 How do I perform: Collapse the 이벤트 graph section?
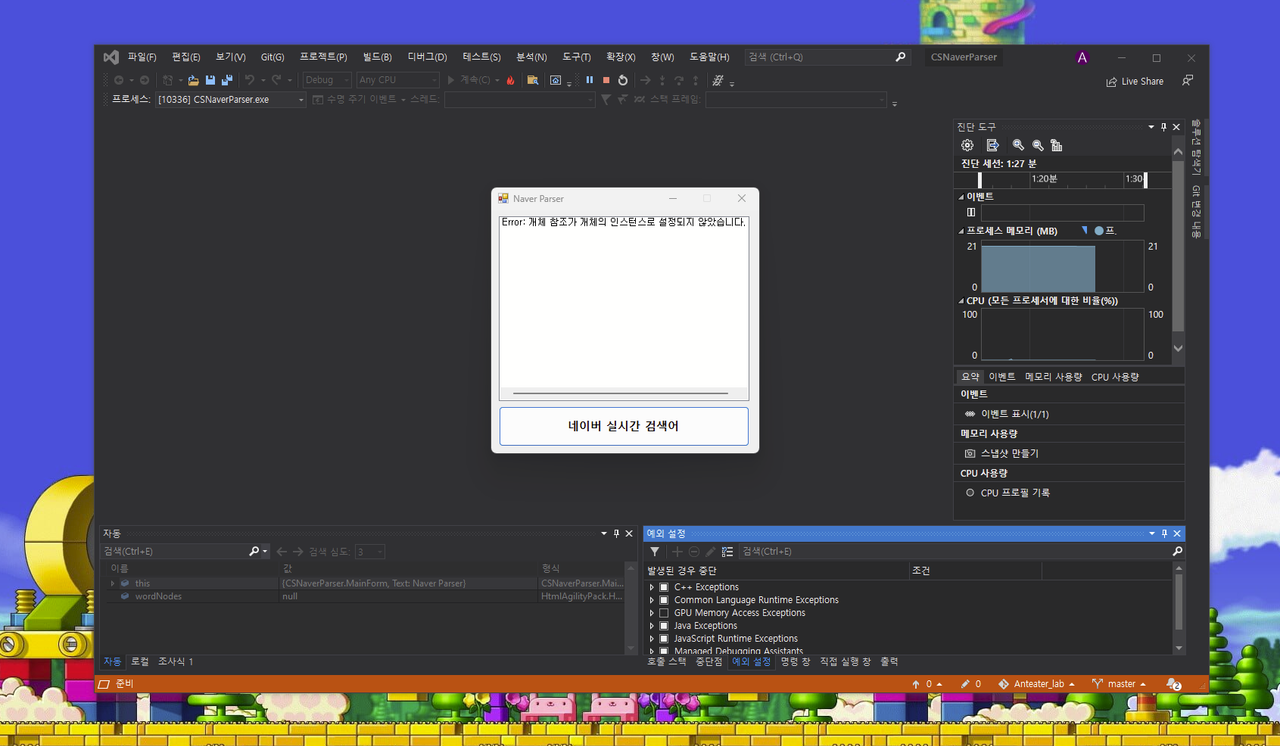pyautogui.click(x=962, y=197)
